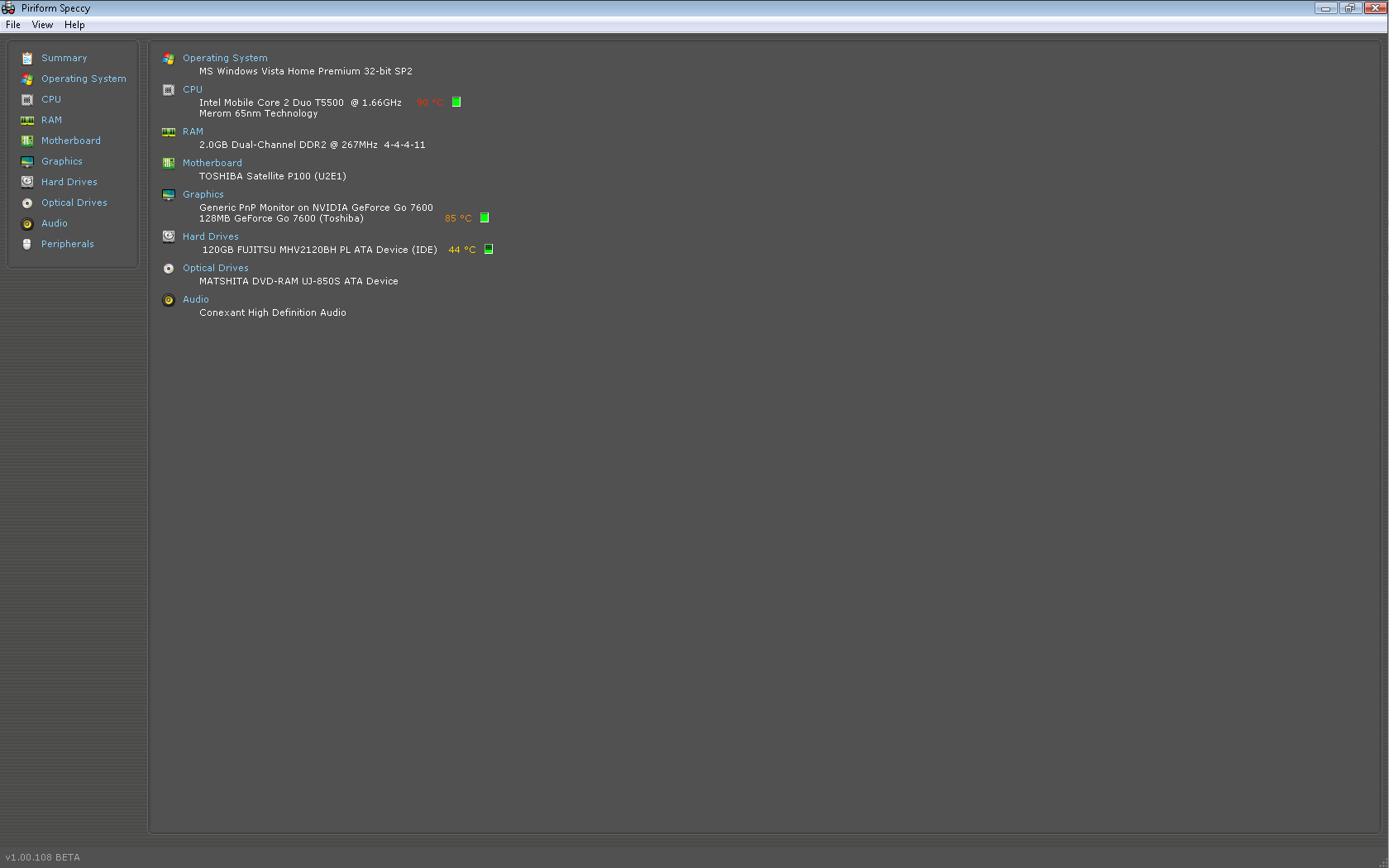This screenshot has height=868, width=1389.
Task: Click the red CPU temperature reading
Action: point(430,103)
